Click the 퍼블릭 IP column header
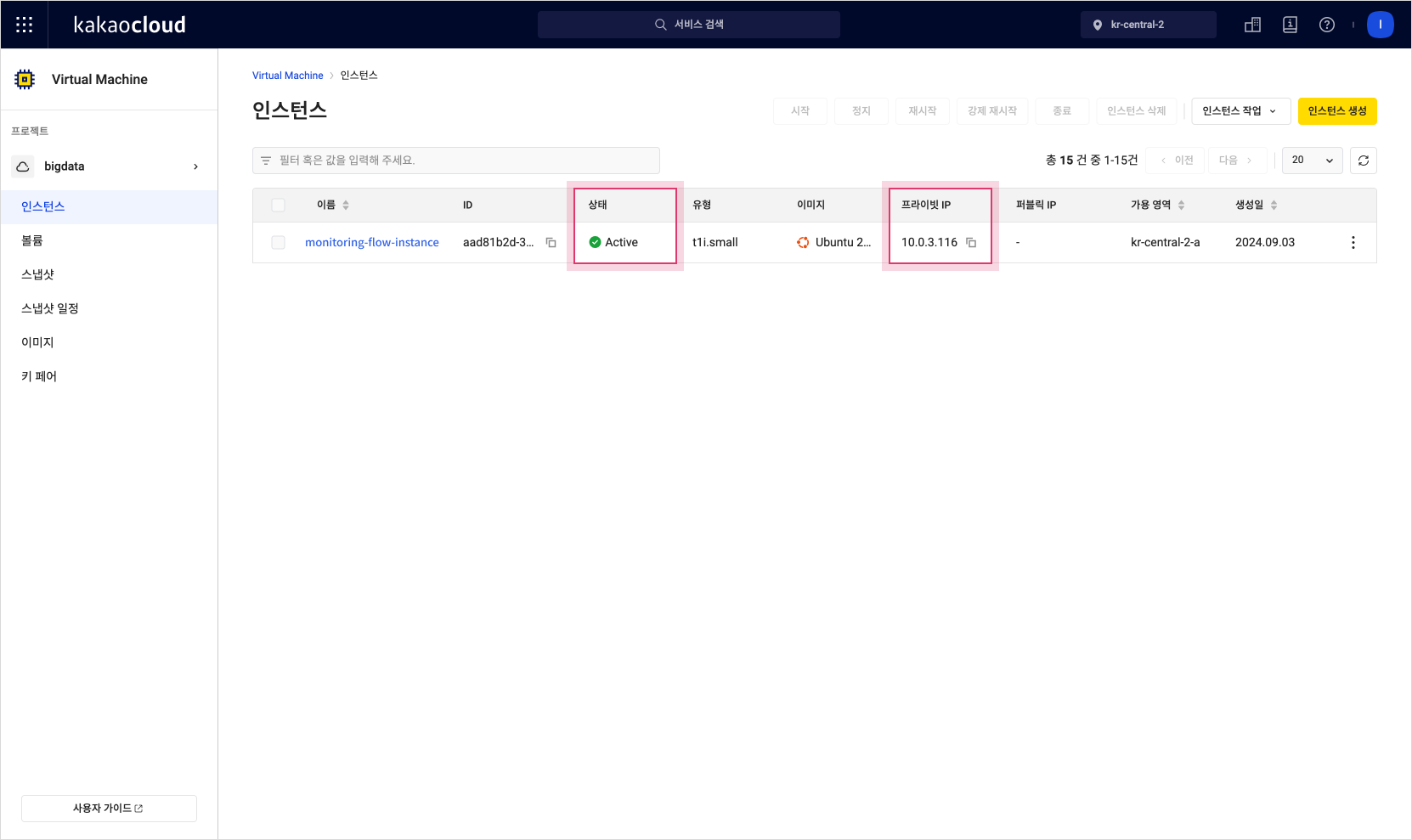 [1036, 205]
